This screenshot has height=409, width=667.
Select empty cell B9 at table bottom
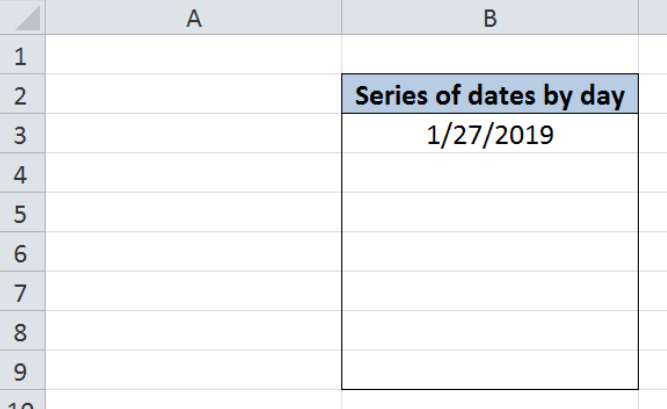pos(490,370)
